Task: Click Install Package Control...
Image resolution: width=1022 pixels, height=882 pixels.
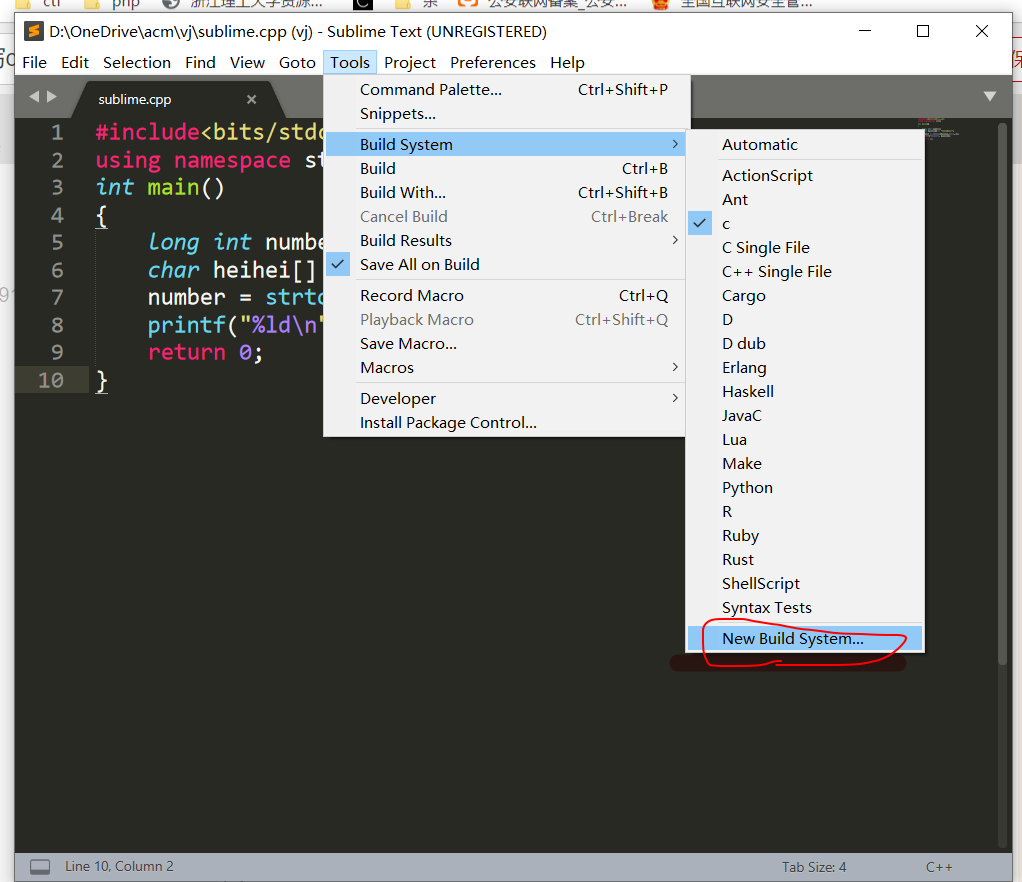Action: [x=504, y=422]
